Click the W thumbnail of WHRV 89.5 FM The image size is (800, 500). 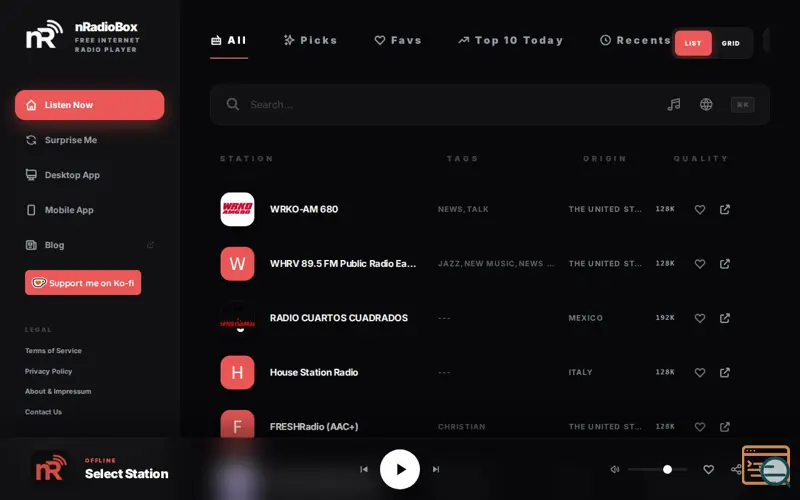coord(237,264)
